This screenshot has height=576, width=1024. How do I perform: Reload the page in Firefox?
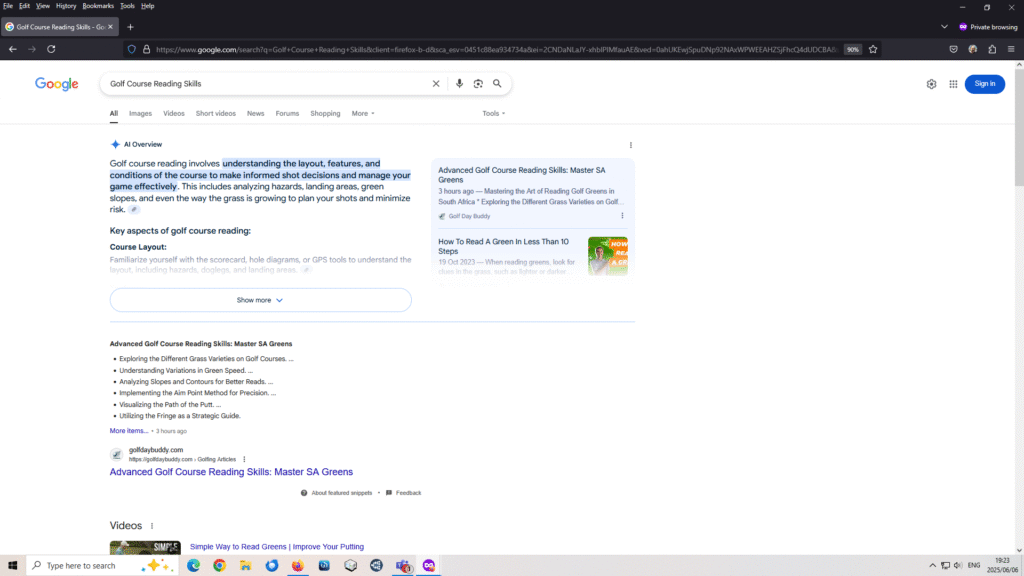tap(51, 49)
